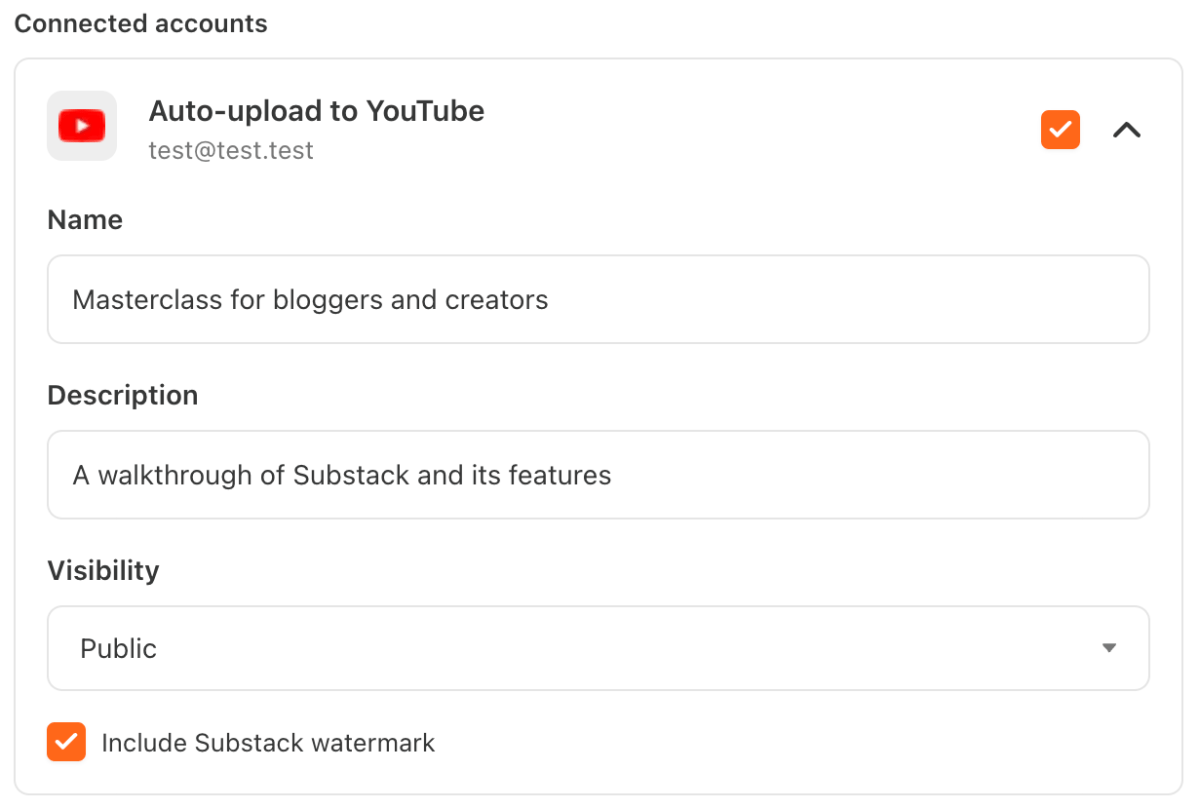This screenshot has height=809, width=1199.
Task: Collapse the YouTube account section chevron
Action: 1127,130
